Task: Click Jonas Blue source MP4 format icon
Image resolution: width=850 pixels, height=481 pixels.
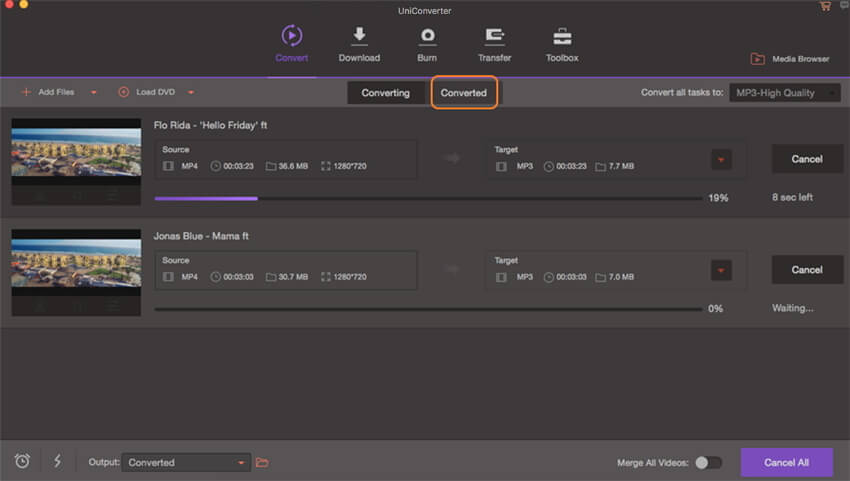Action: click(169, 277)
